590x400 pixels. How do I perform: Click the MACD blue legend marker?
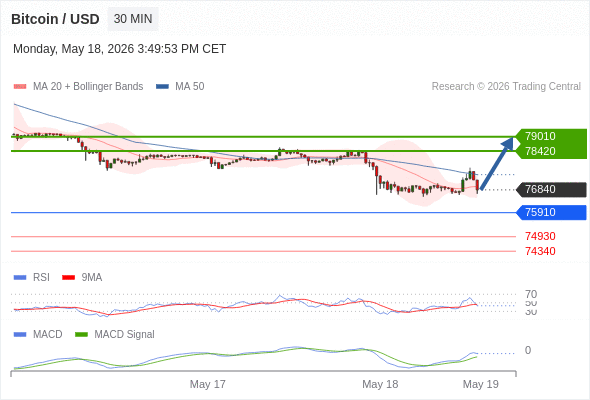[20, 334]
